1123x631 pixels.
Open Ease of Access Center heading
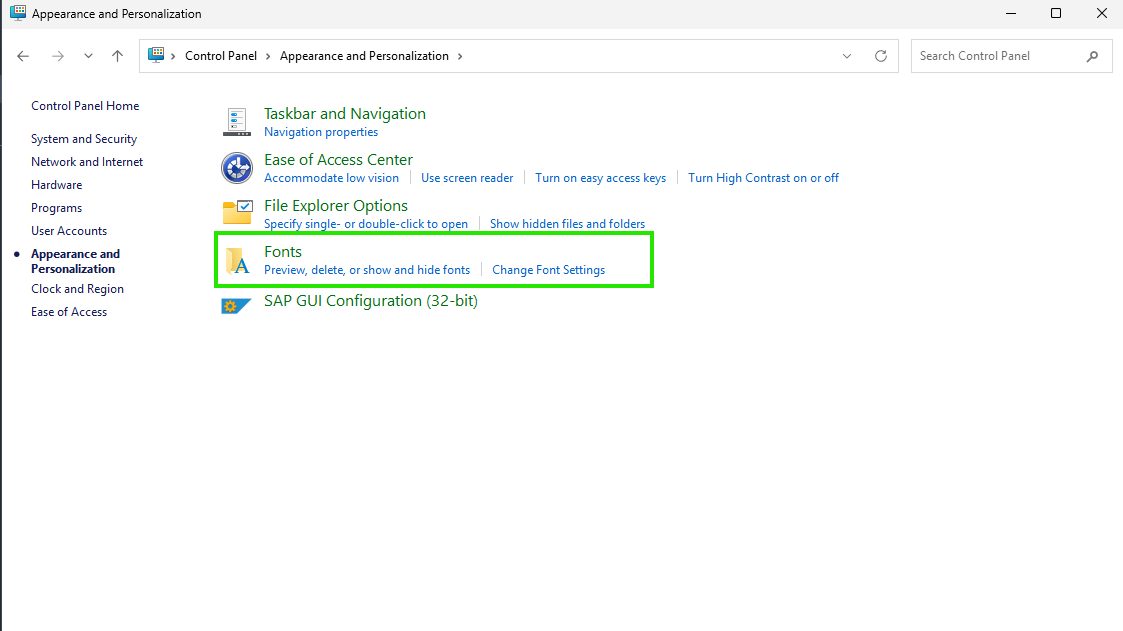click(x=338, y=160)
